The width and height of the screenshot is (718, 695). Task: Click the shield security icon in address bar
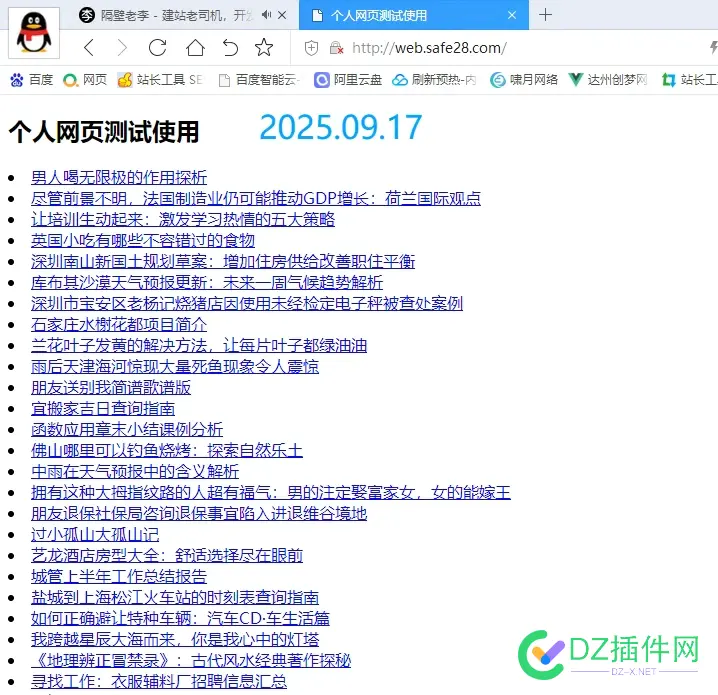tap(311, 48)
